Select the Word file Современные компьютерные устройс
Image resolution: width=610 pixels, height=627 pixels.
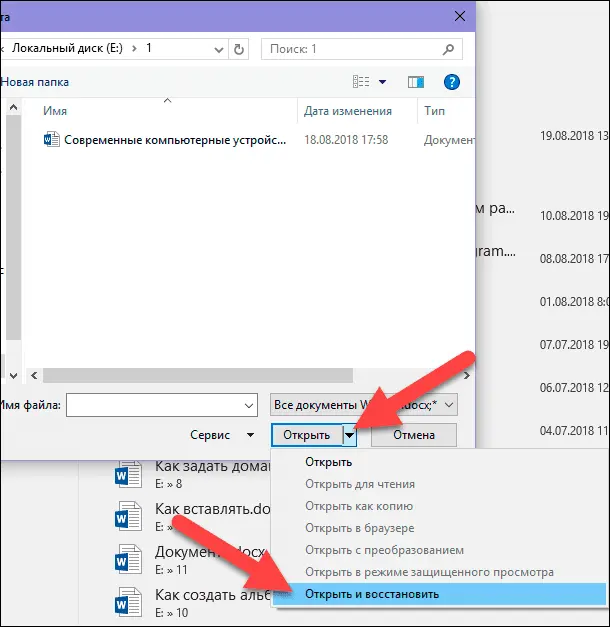[x=175, y=141]
